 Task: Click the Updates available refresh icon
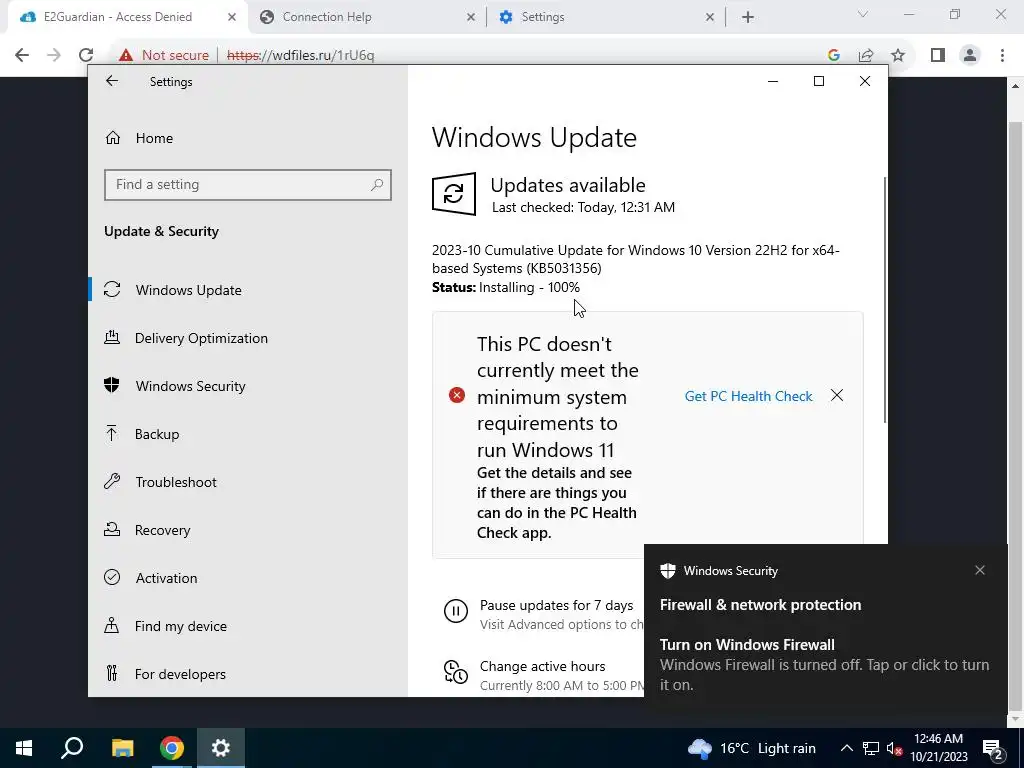[x=454, y=194]
